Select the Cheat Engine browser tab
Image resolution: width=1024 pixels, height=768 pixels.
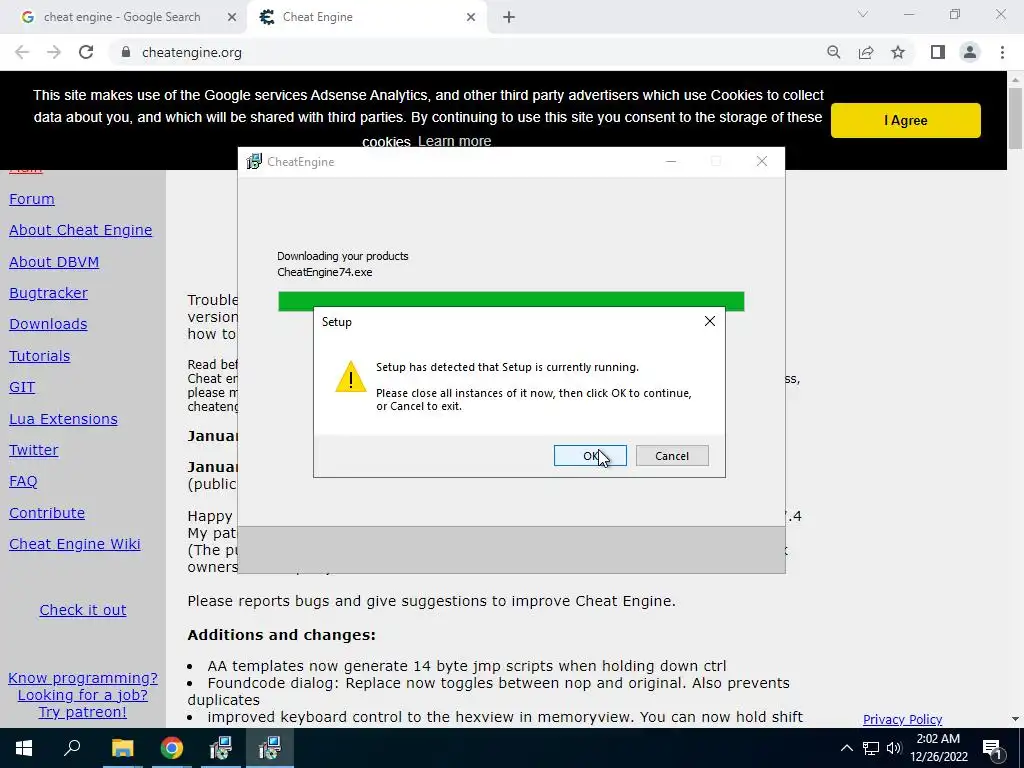pyautogui.click(x=366, y=17)
